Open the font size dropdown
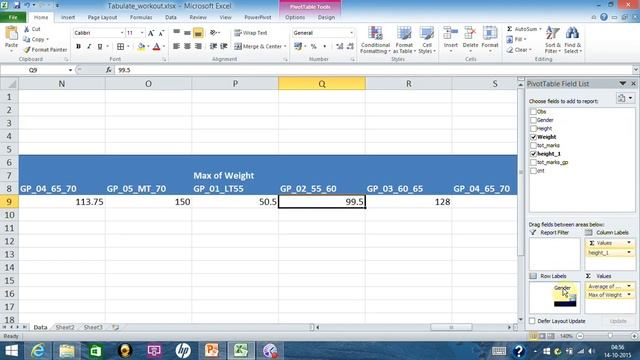640x360 pixels. point(142,33)
